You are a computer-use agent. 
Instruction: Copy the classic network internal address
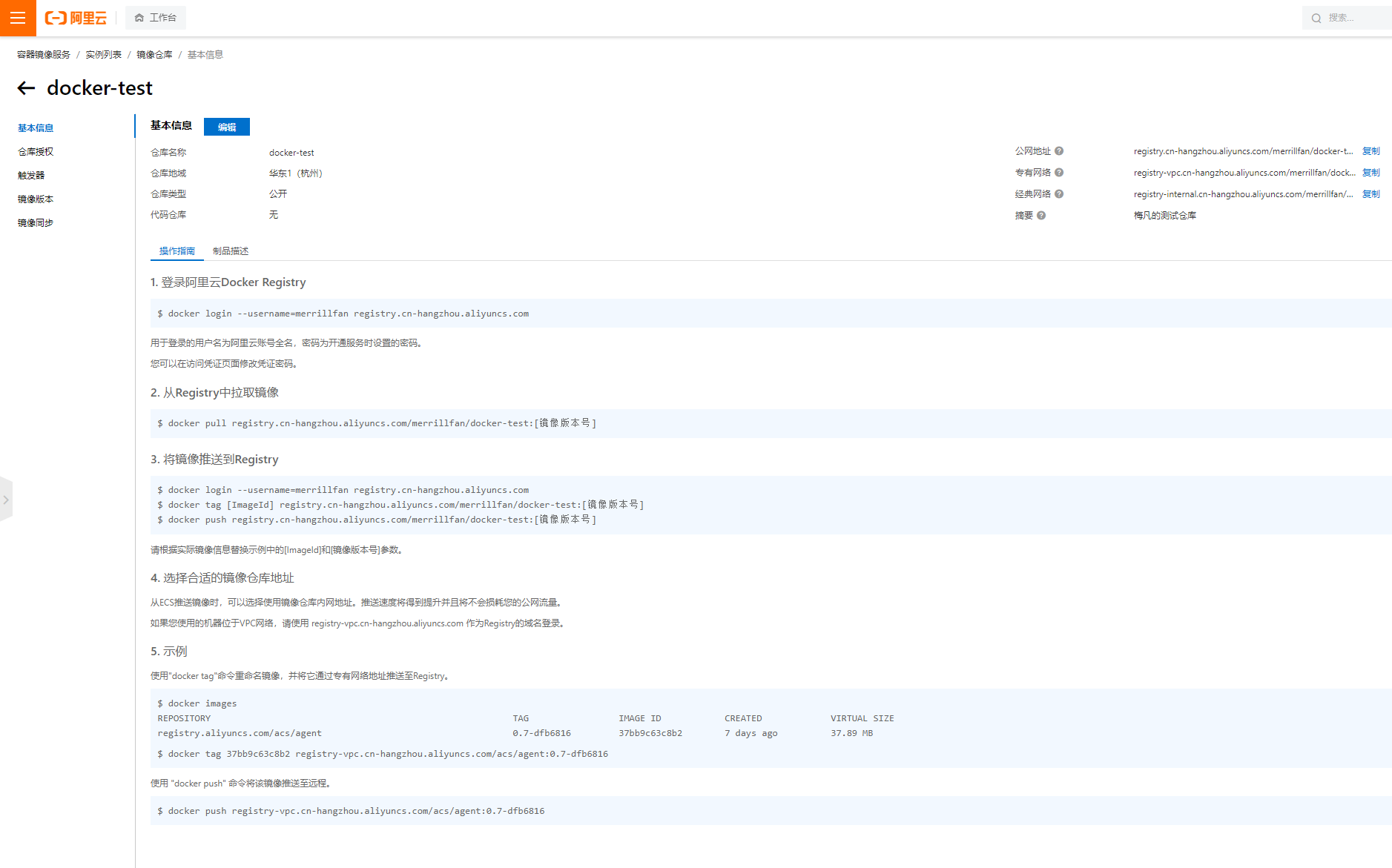point(1371,194)
